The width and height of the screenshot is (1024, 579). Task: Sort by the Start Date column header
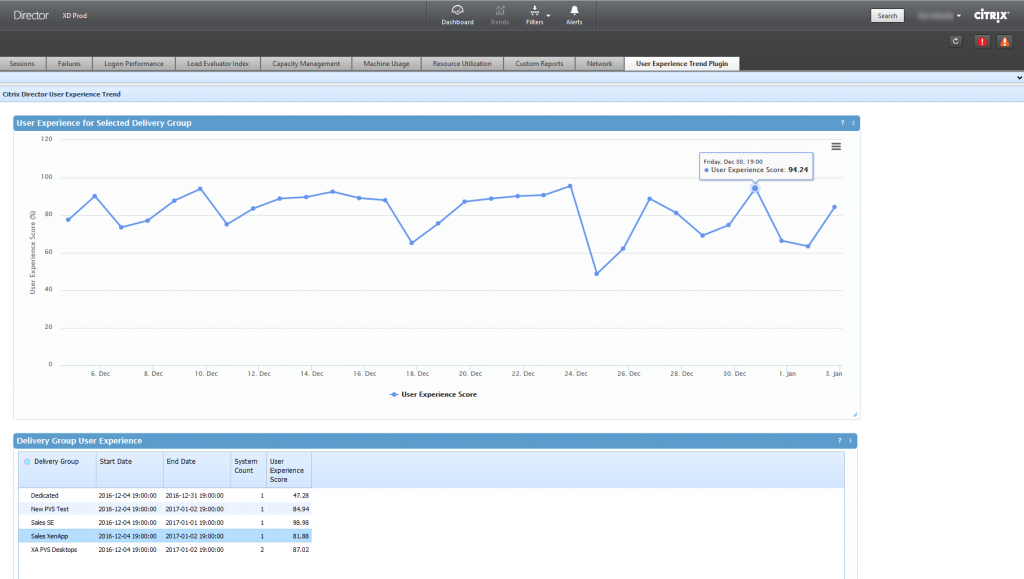(x=130, y=470)
